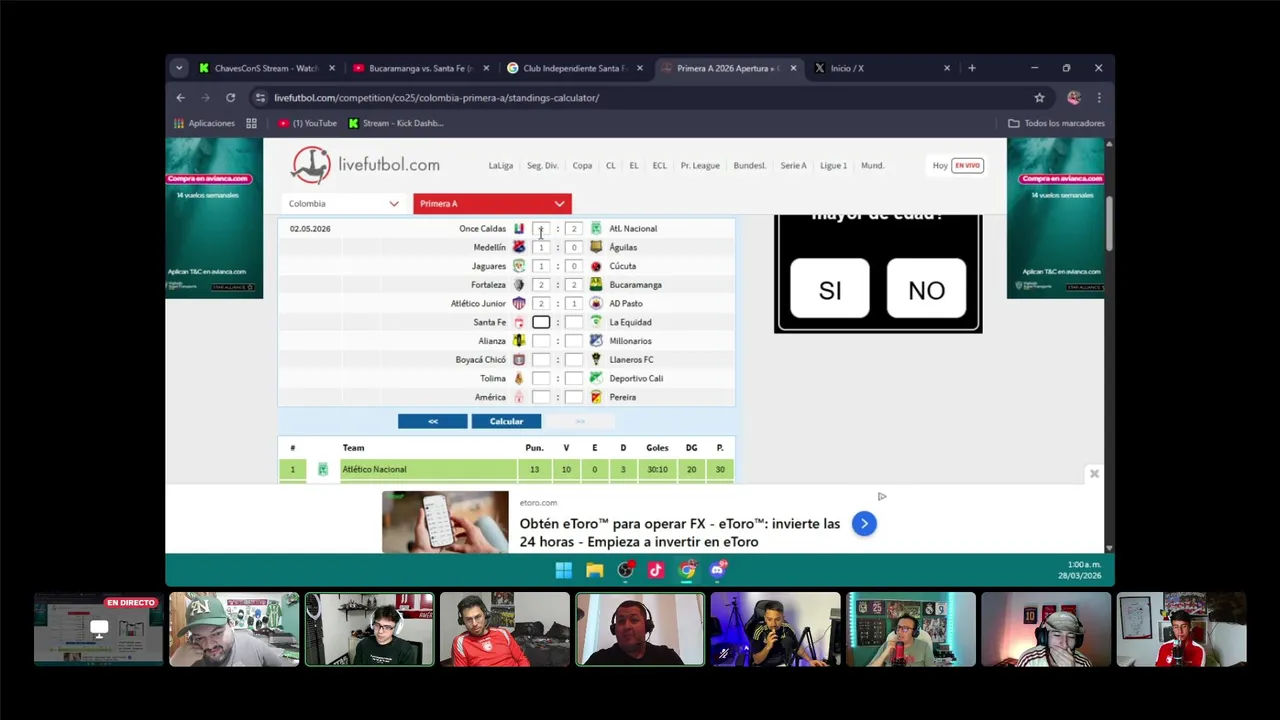Click the Millonarios team crest
The width and height of the screenshot is (1280, 720).
pyautogui.click(x=596, y=341)
